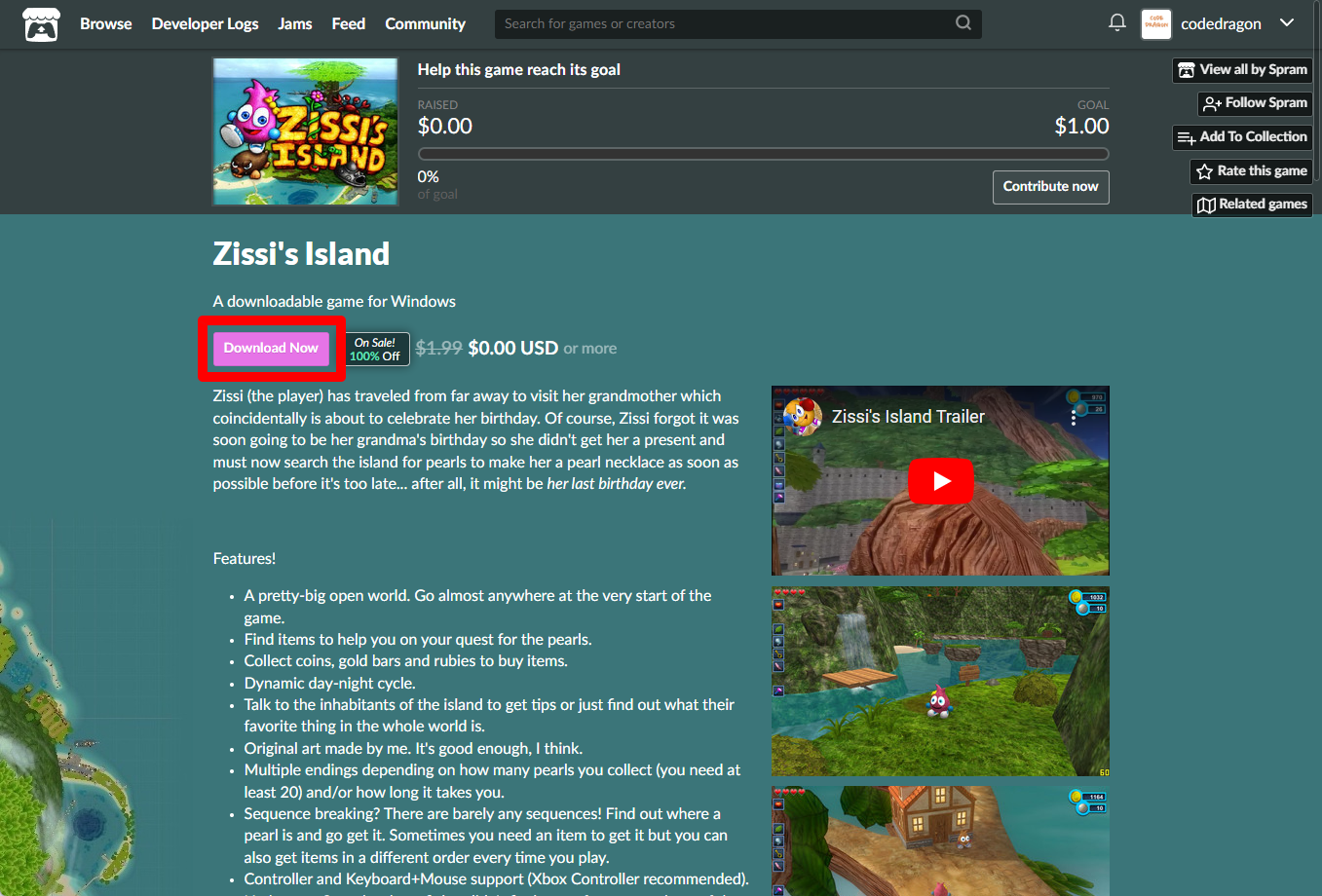The height and width of the screenshot is (896, 1322).
Task: Click the Zissi's Island cover image
Action: pos(306,131)
